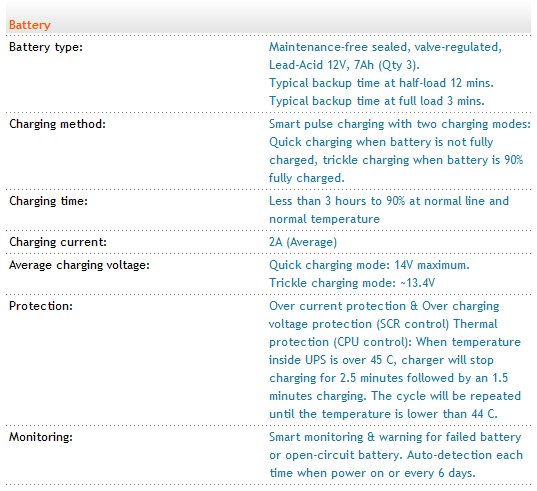The image size is (537, 491).
Task: Click the Smart monitoring & warning text
Action: coord(395,437)
